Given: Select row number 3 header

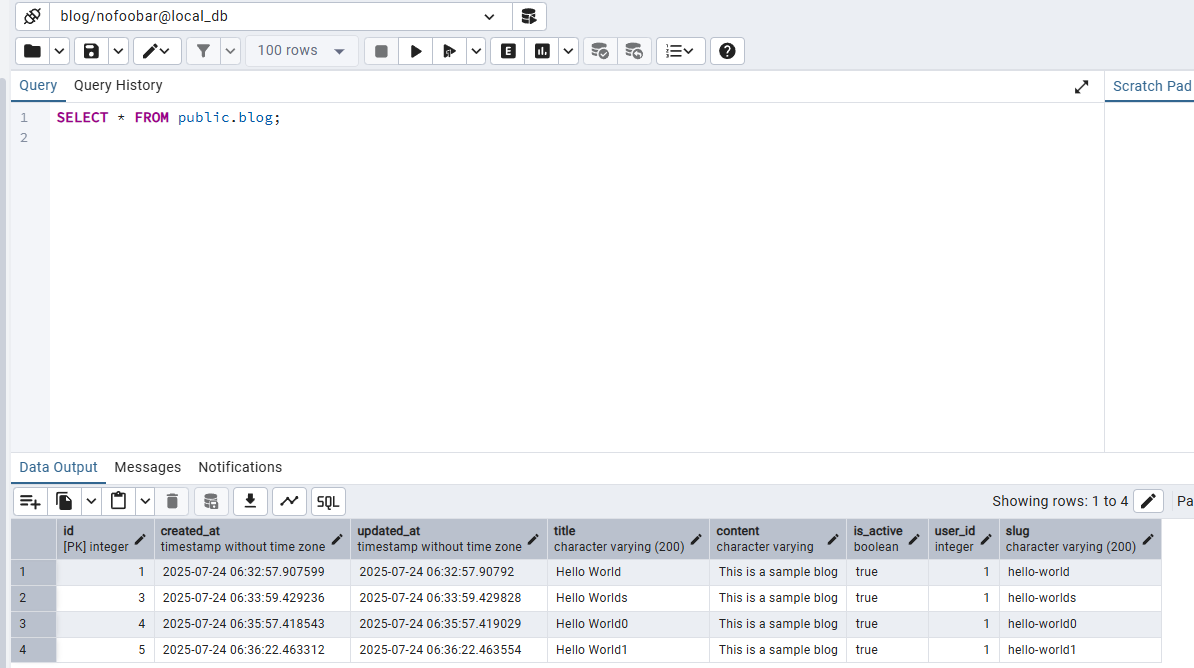Looking at the screenshot, I should [34, 624].
